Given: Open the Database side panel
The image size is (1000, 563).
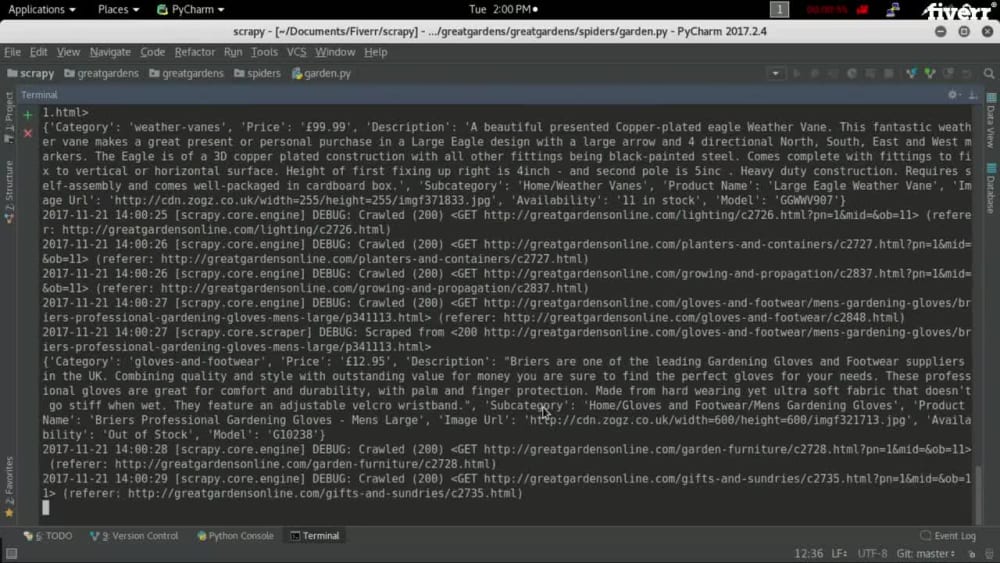Looking at the screenshot, I should [x=990, y=189].
